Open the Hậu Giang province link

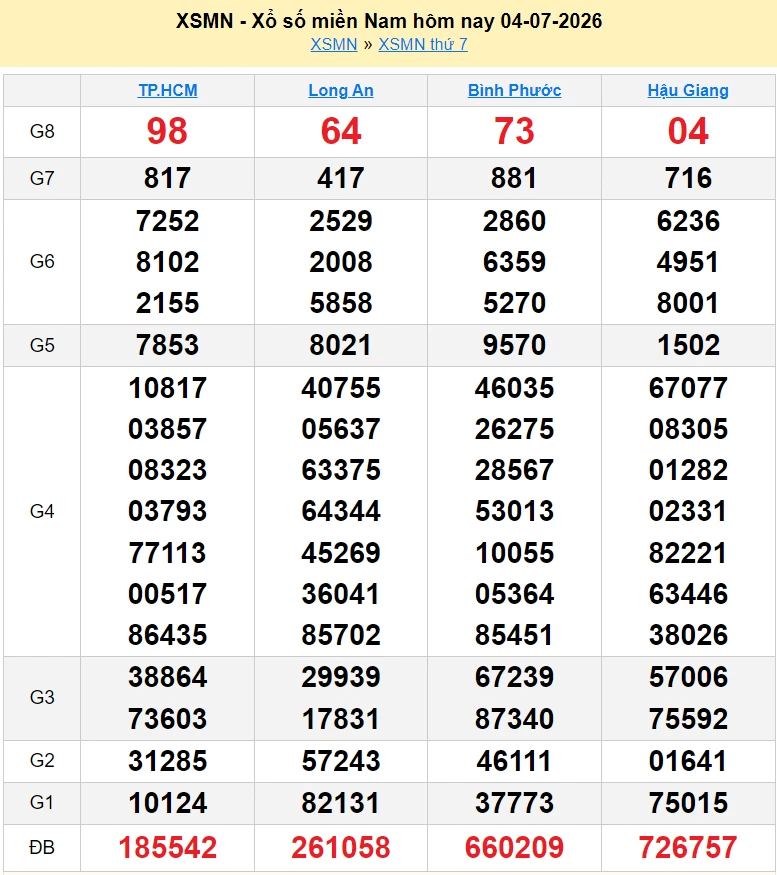click(688, 90)
